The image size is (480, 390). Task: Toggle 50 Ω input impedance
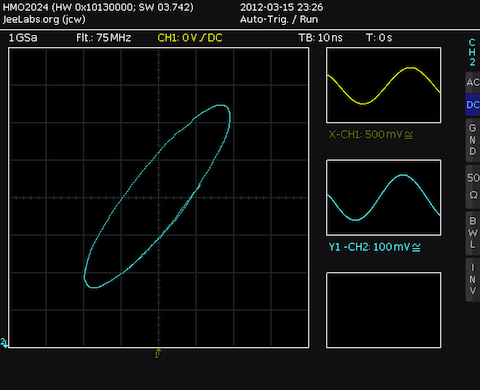click(x=473, y=186)
